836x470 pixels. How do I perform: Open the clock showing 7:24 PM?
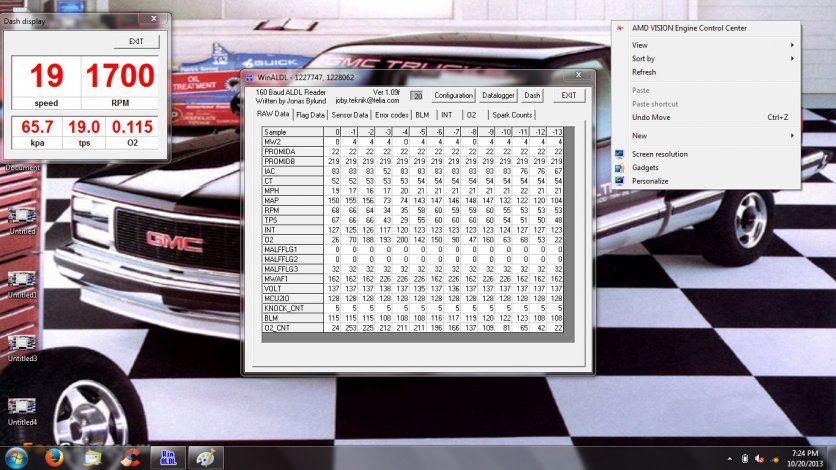point(805,458)
